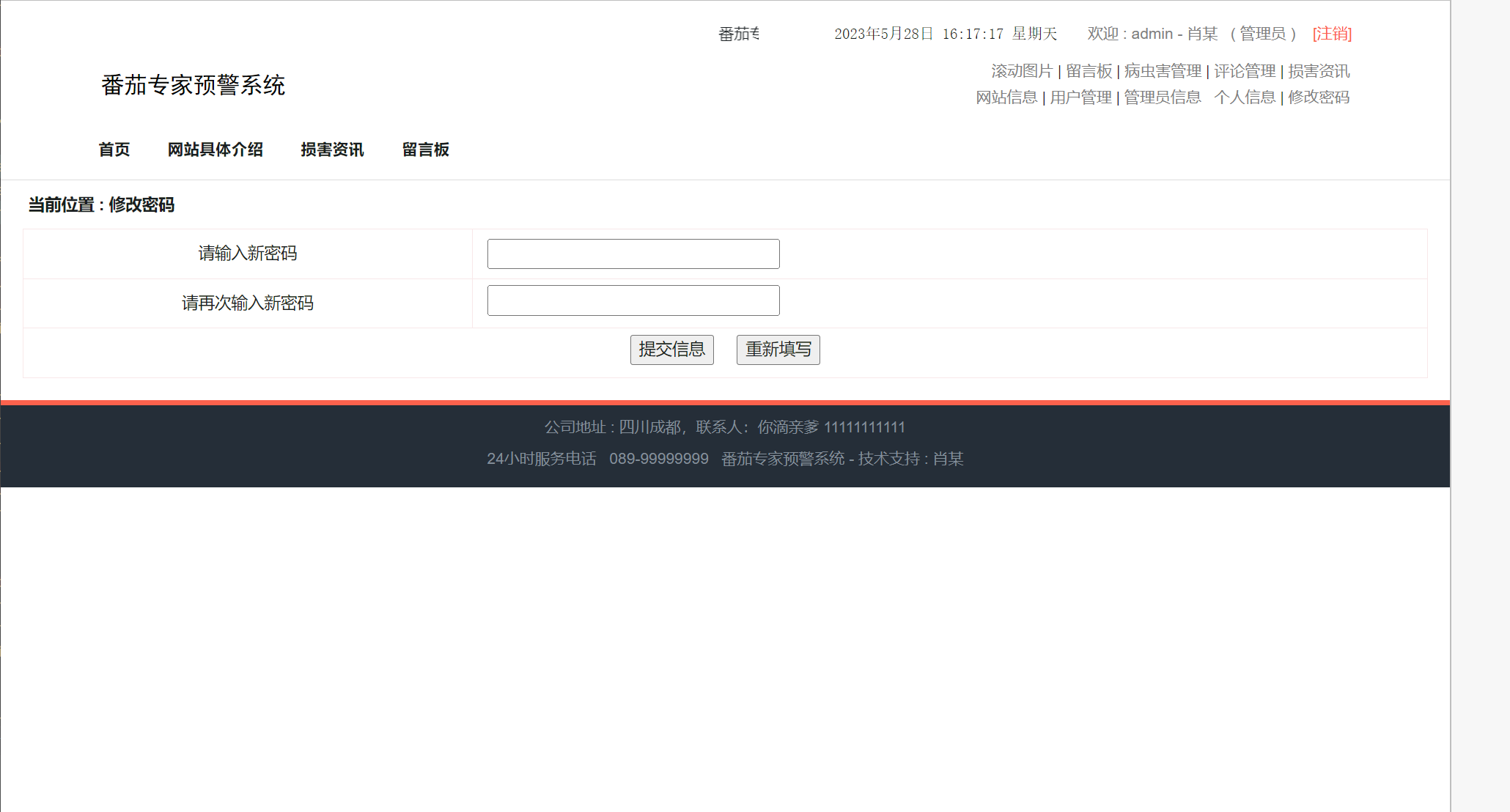Open the 评论管理 page

point(1244,71)
